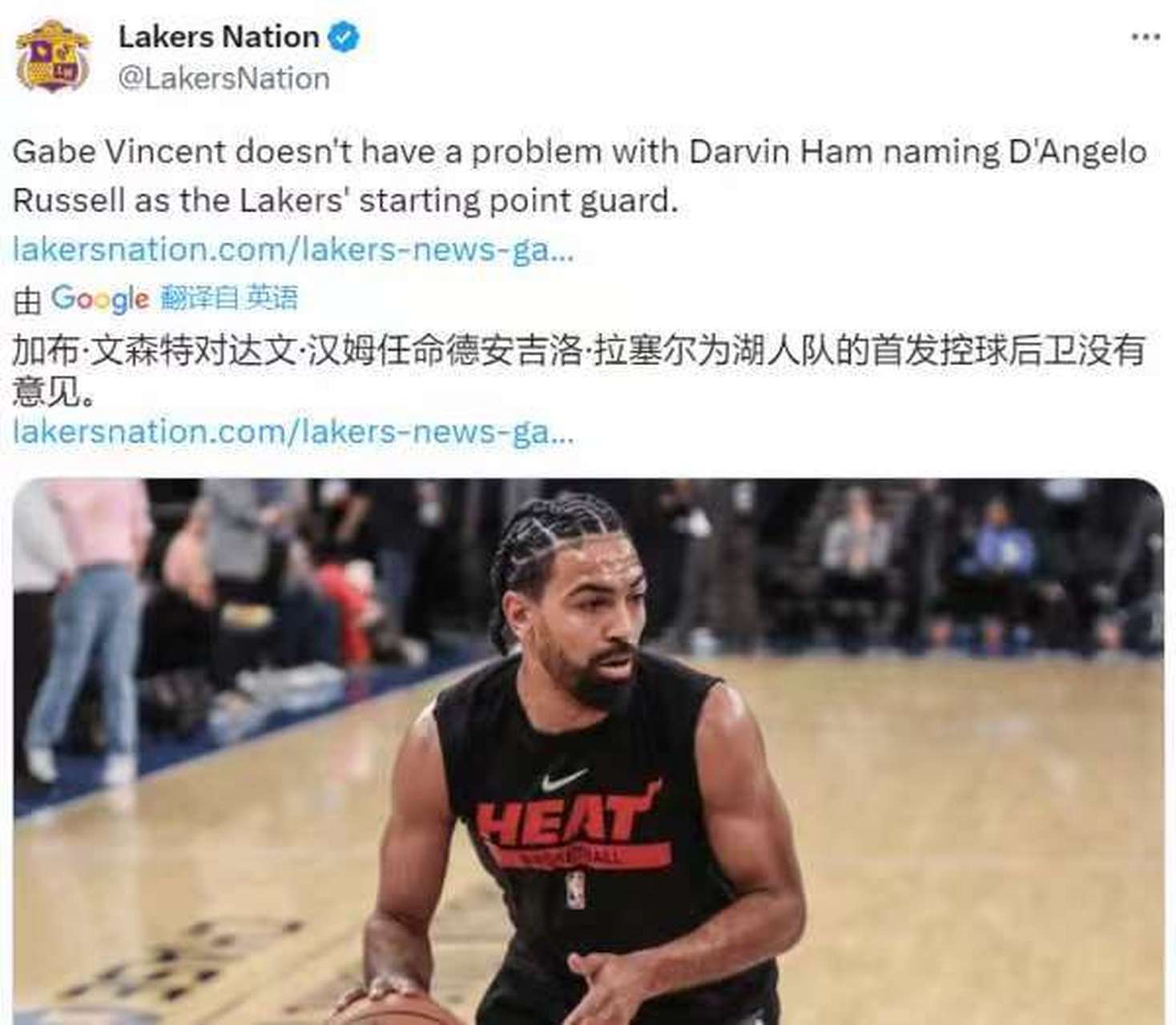This screenshot has width=1176, height=1025.
Task: Click the Lakers Nation display name
Action: pyautogui.click(x=219, y=37)
